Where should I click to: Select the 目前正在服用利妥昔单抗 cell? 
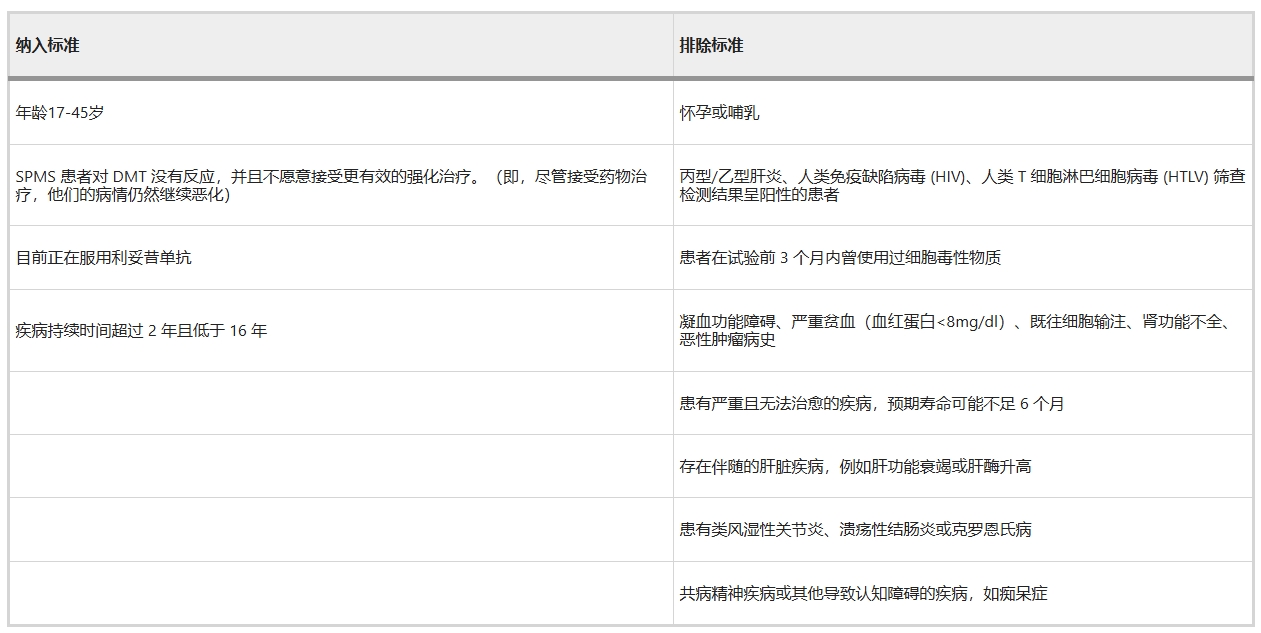(110, 258)
